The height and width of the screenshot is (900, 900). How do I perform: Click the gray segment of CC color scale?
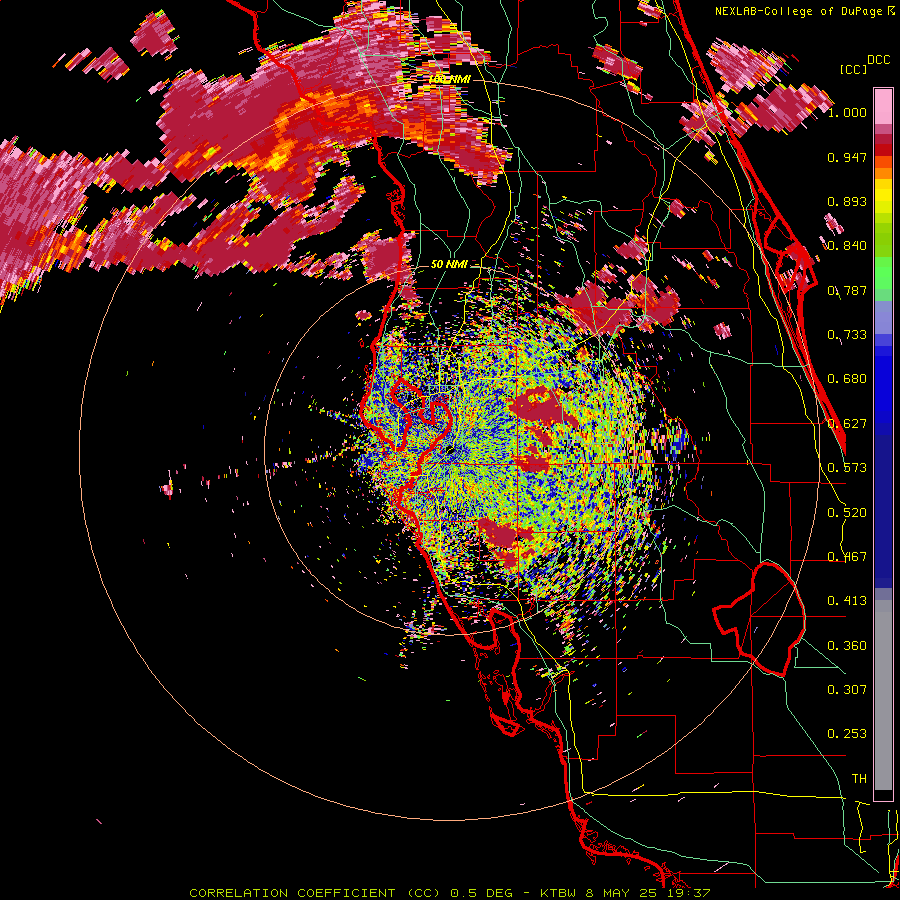pyautogui.click(x=883, y=695)
